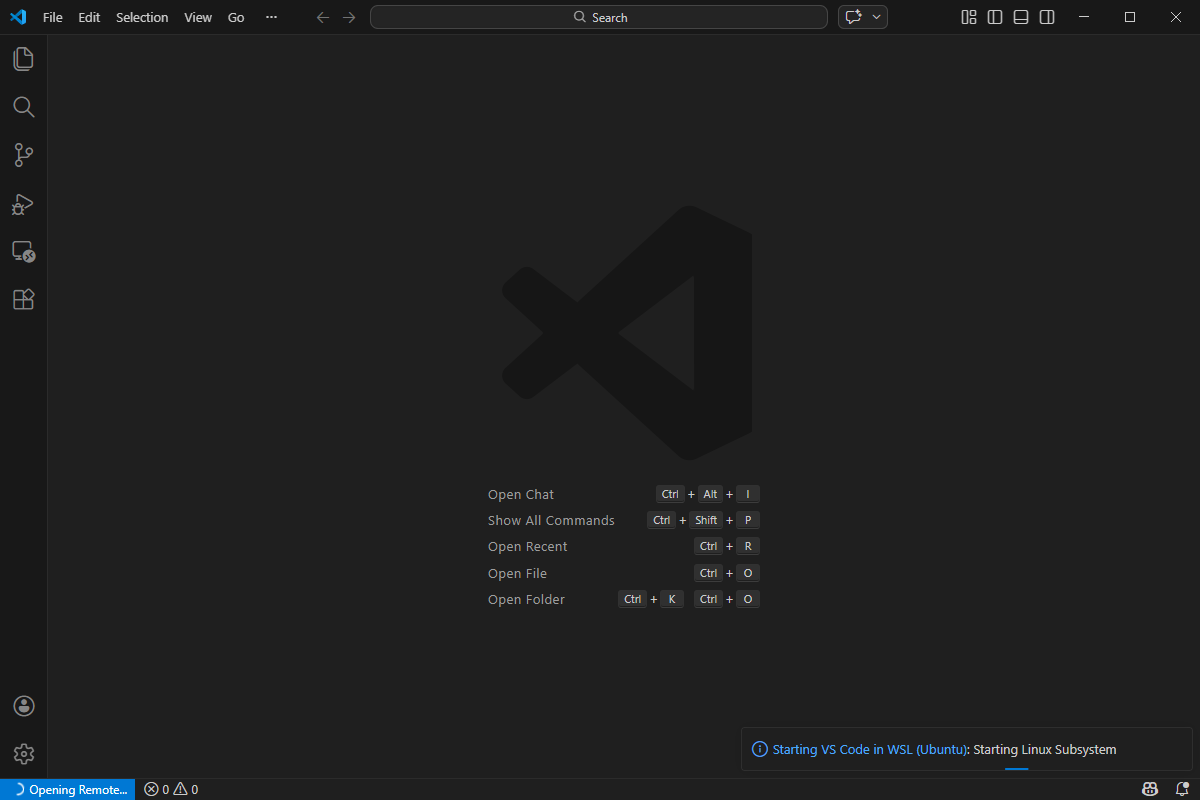Screen dimensions: 1200x800
Task: Open the Manage gear settings icon
Action: coord(24,754)
